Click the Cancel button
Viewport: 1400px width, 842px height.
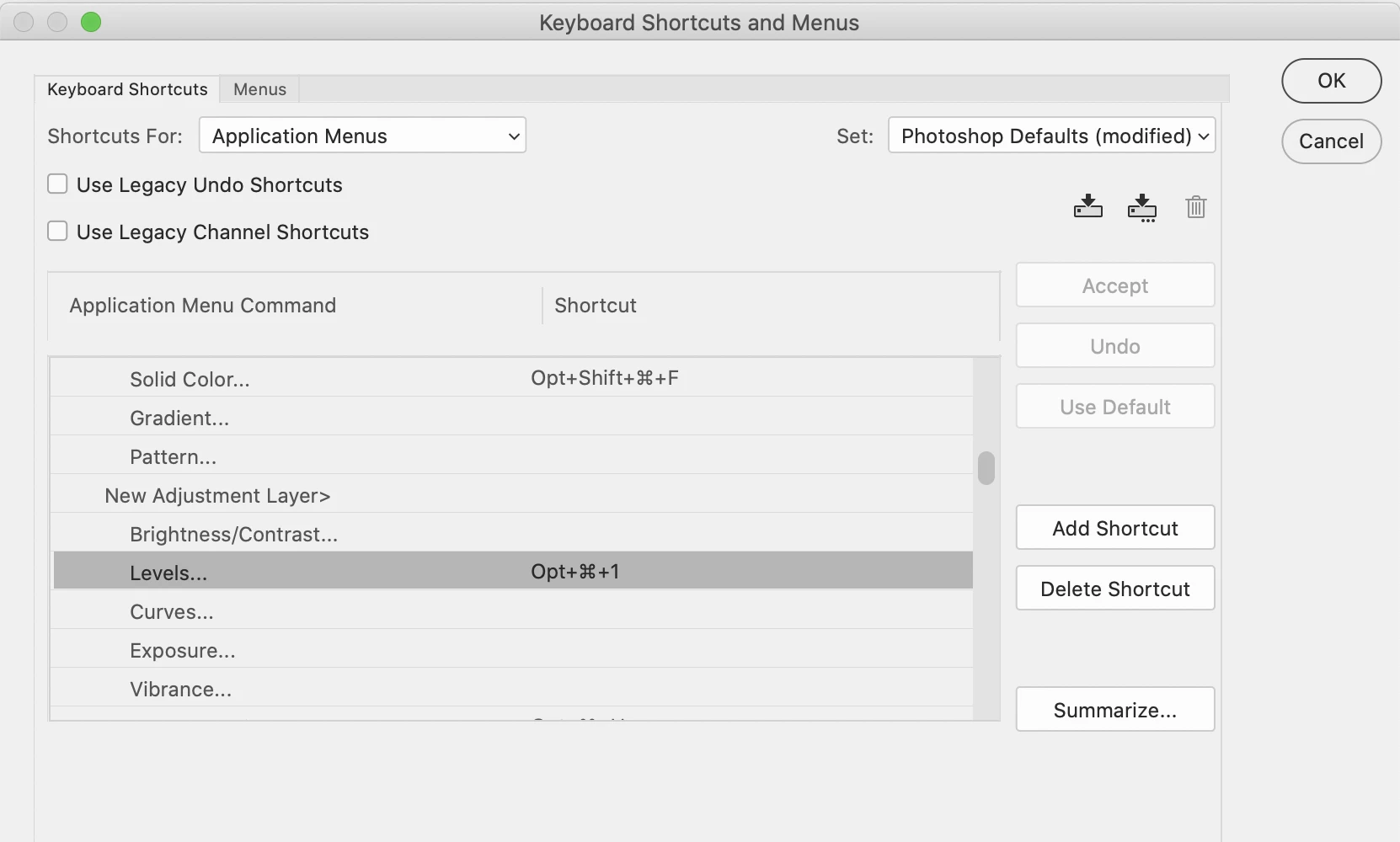coord(1331,141)
